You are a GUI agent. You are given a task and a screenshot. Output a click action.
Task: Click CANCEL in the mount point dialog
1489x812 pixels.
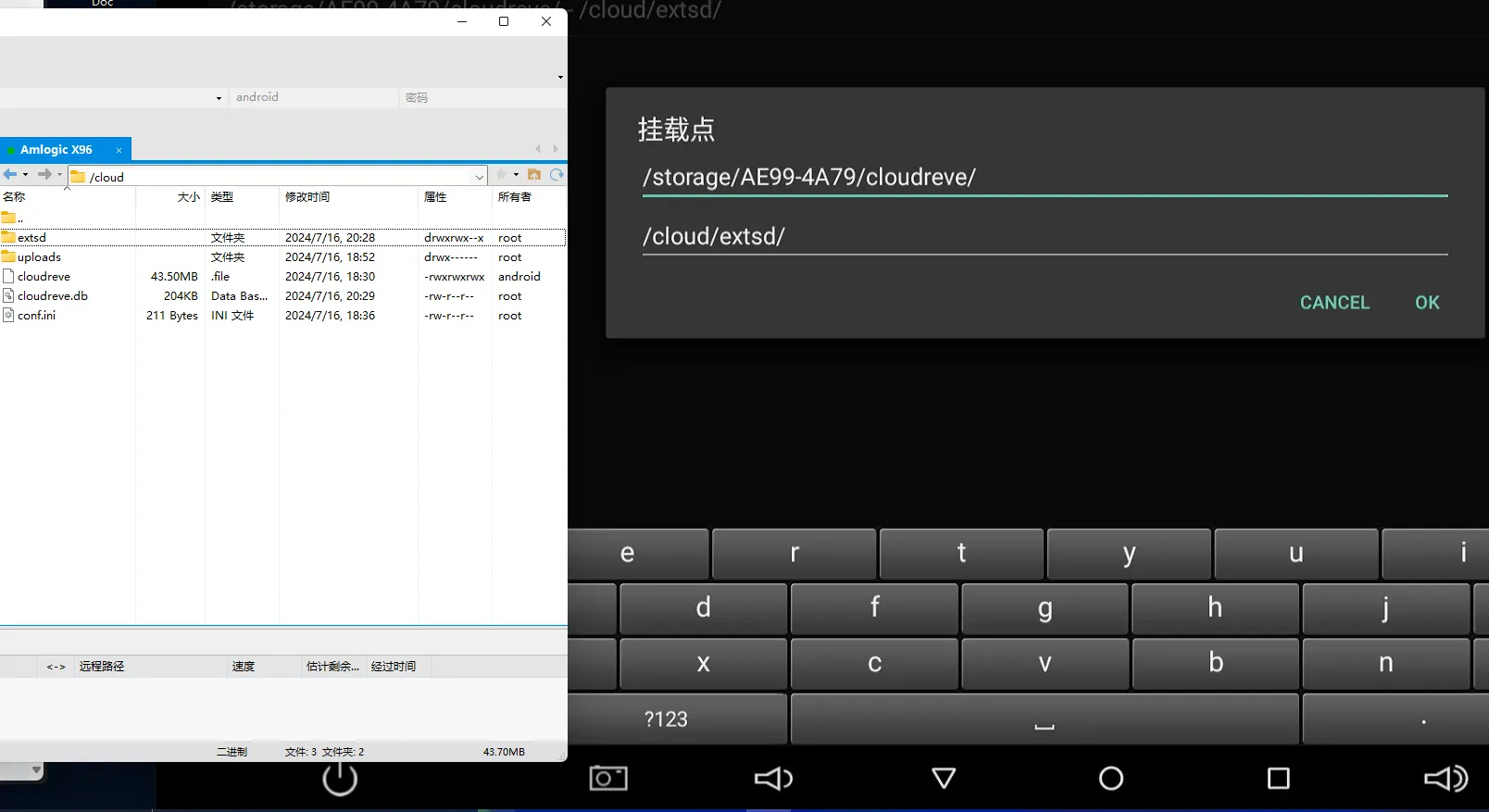(x=1333, y=303)
